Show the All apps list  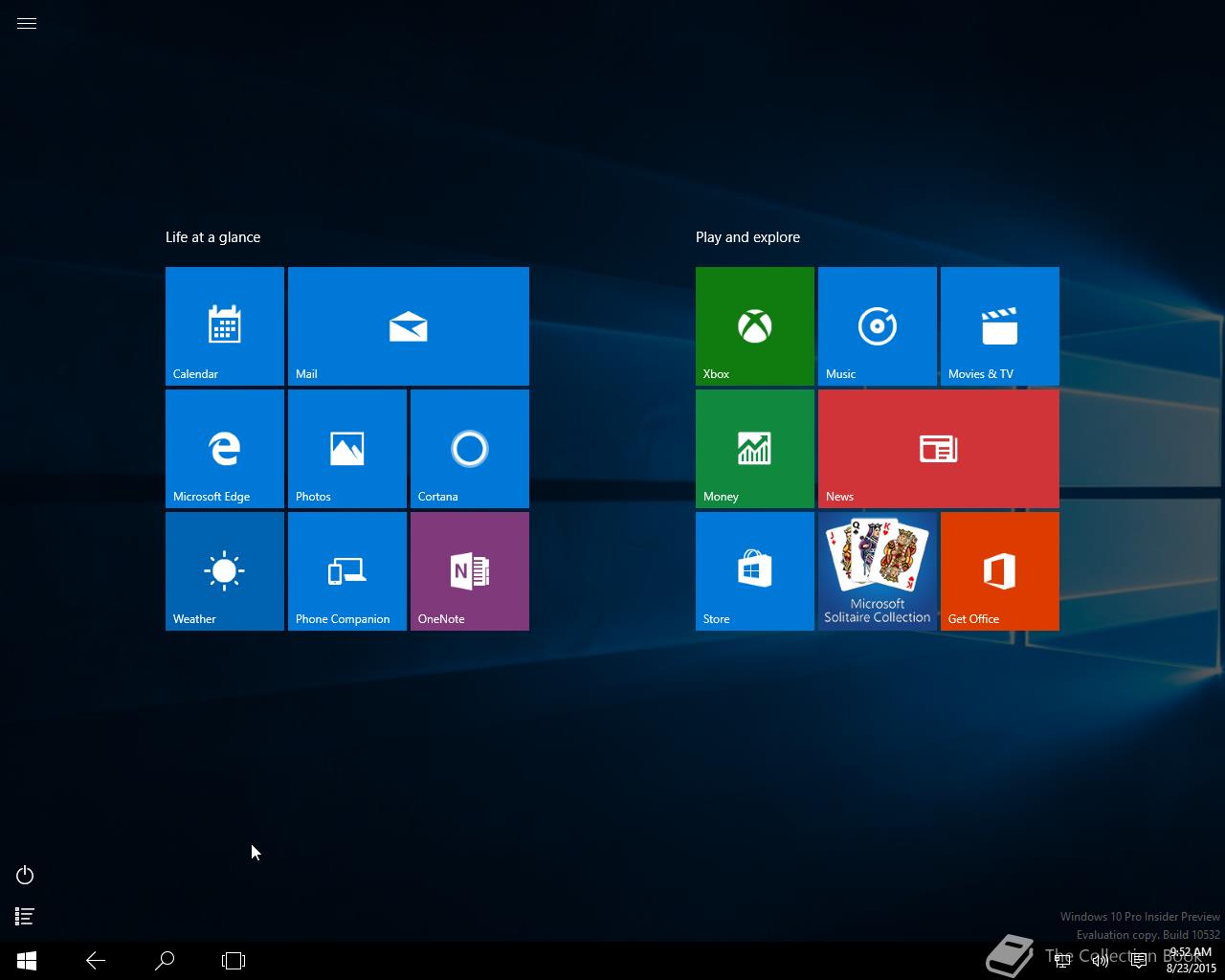(x=25, y=917)
